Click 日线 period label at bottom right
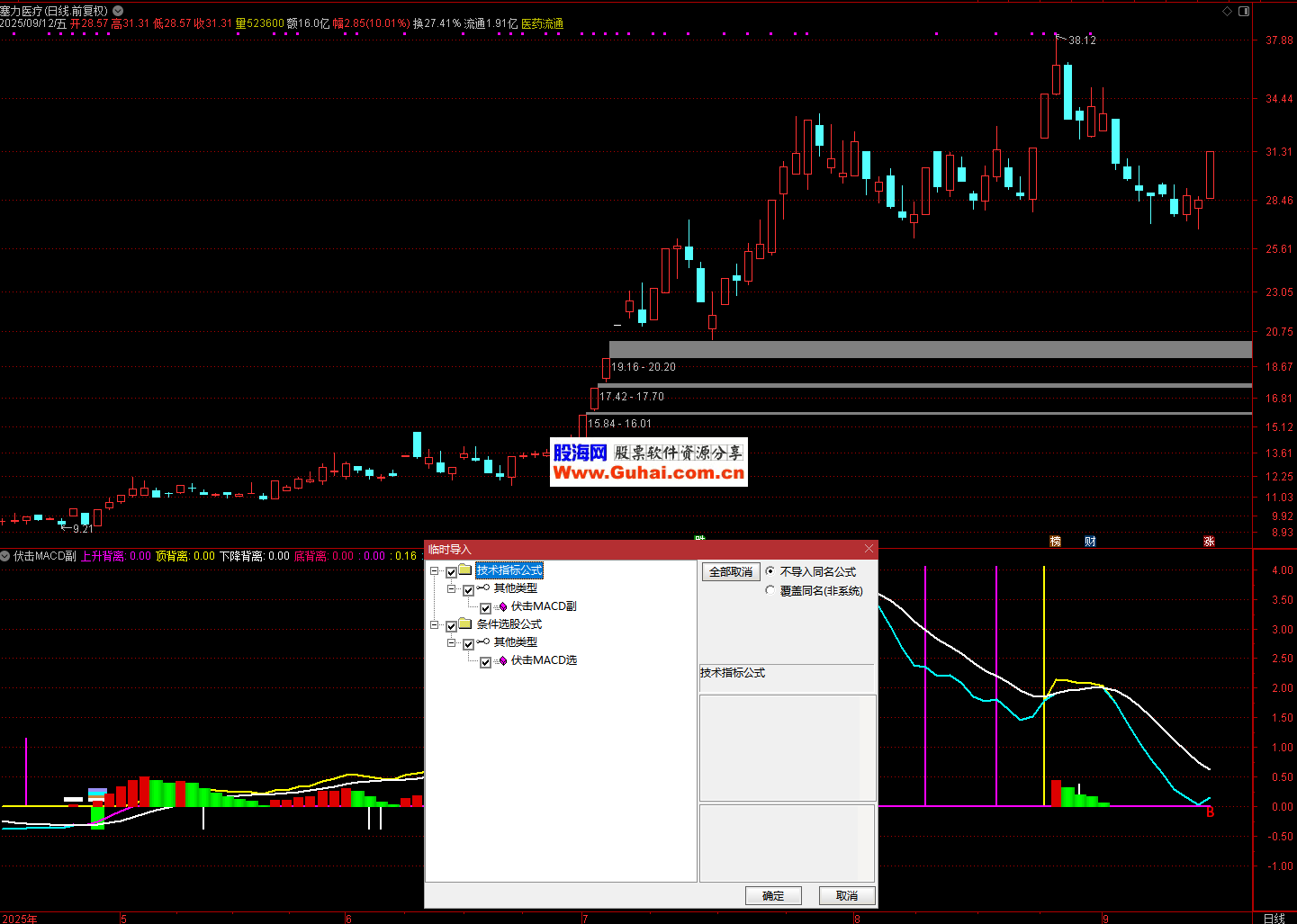This screenshot has width=1297, height=924. pyautogui.click(x=1274, y=918)
